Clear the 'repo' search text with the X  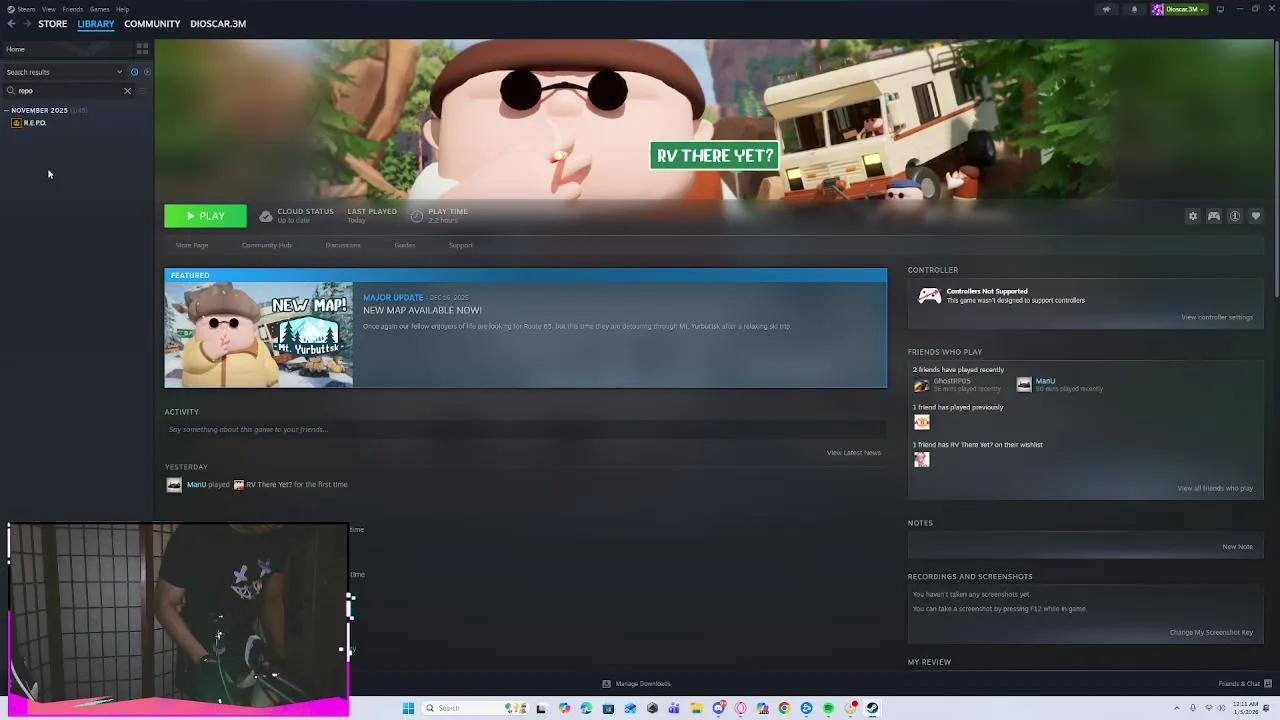pos(127,91)
